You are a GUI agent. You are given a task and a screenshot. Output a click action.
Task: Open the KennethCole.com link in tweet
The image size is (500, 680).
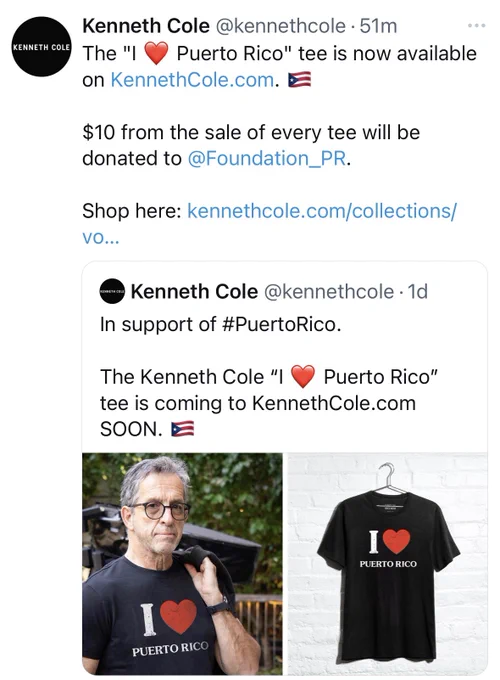coord(193,80)
